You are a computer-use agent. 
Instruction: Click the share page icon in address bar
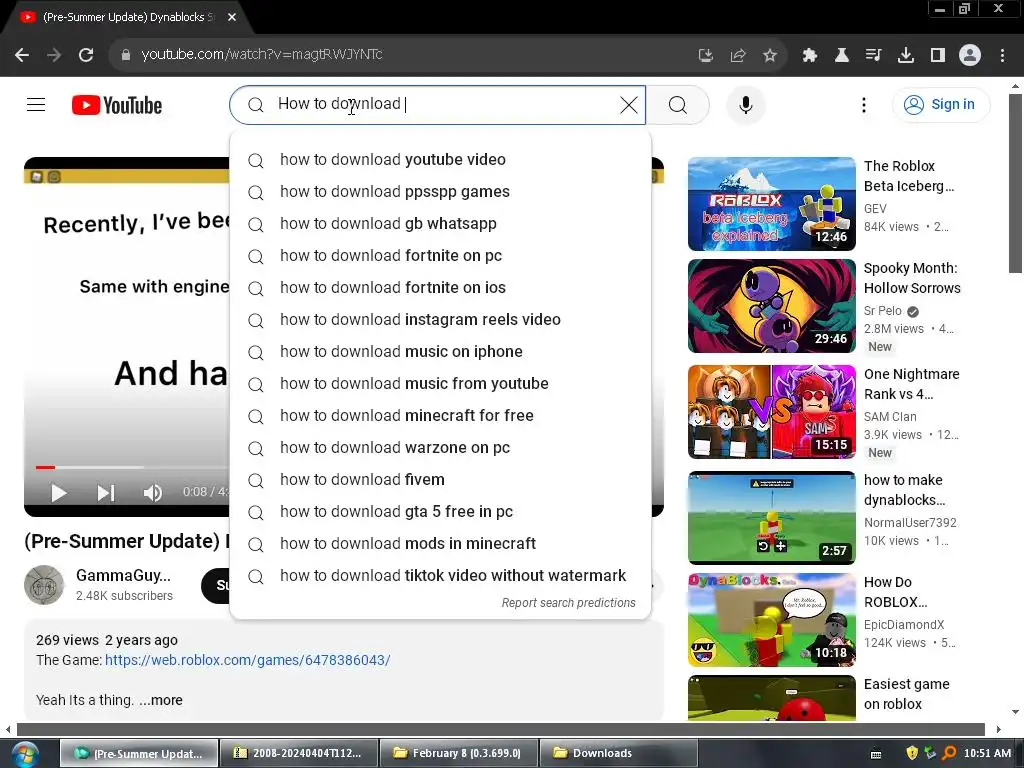click(738, 55)
